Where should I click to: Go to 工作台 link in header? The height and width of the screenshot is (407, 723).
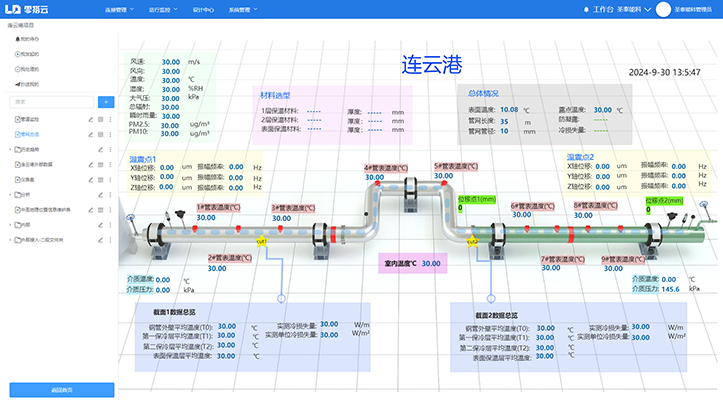(602, 9)
